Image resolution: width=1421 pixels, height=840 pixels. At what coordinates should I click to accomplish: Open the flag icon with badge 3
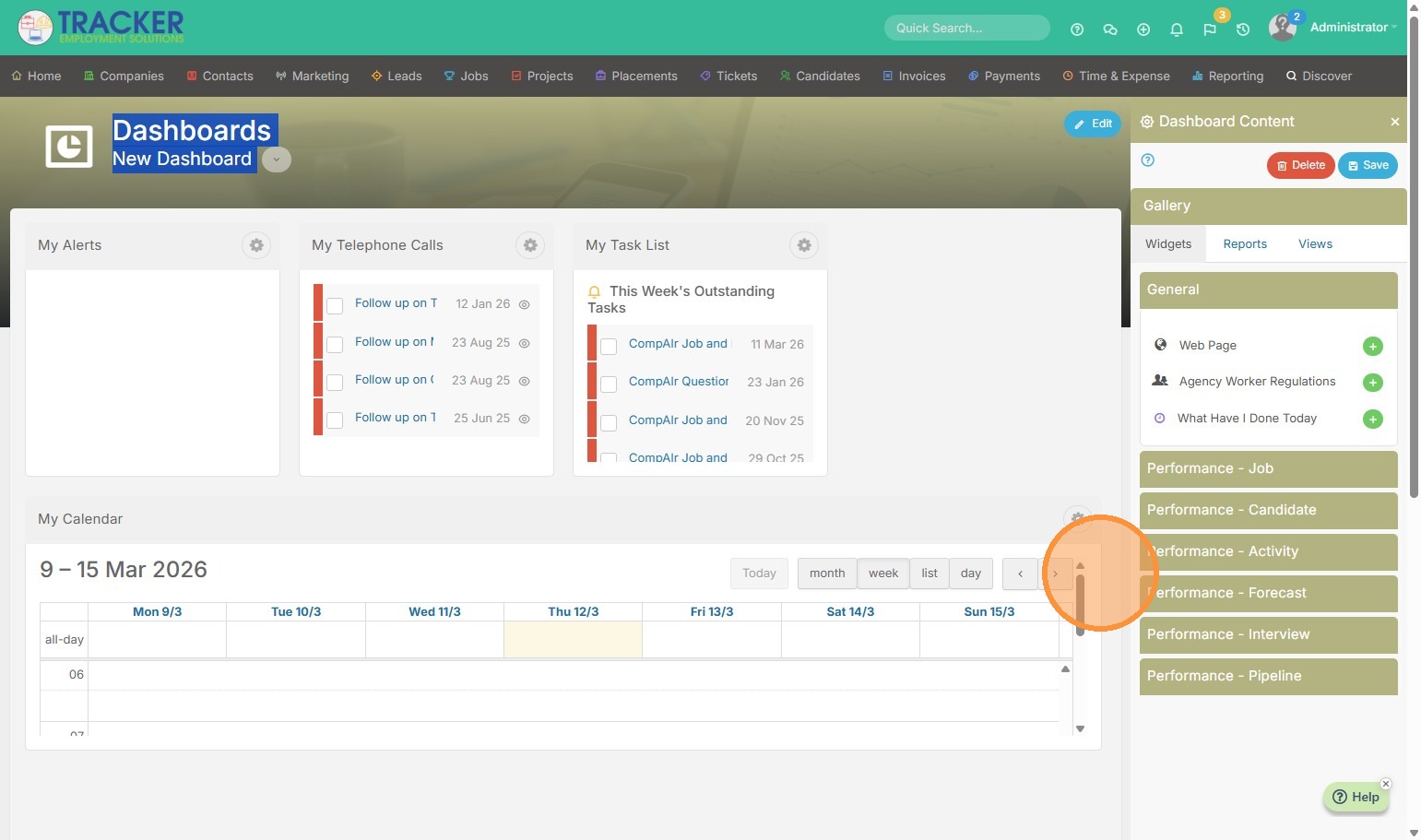[x=1210, y=30]
